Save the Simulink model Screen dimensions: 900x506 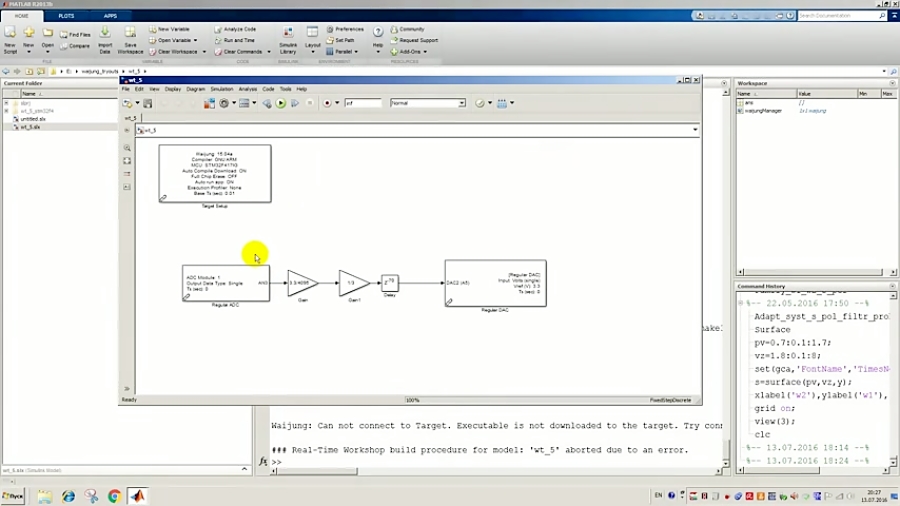click(148, 103)
